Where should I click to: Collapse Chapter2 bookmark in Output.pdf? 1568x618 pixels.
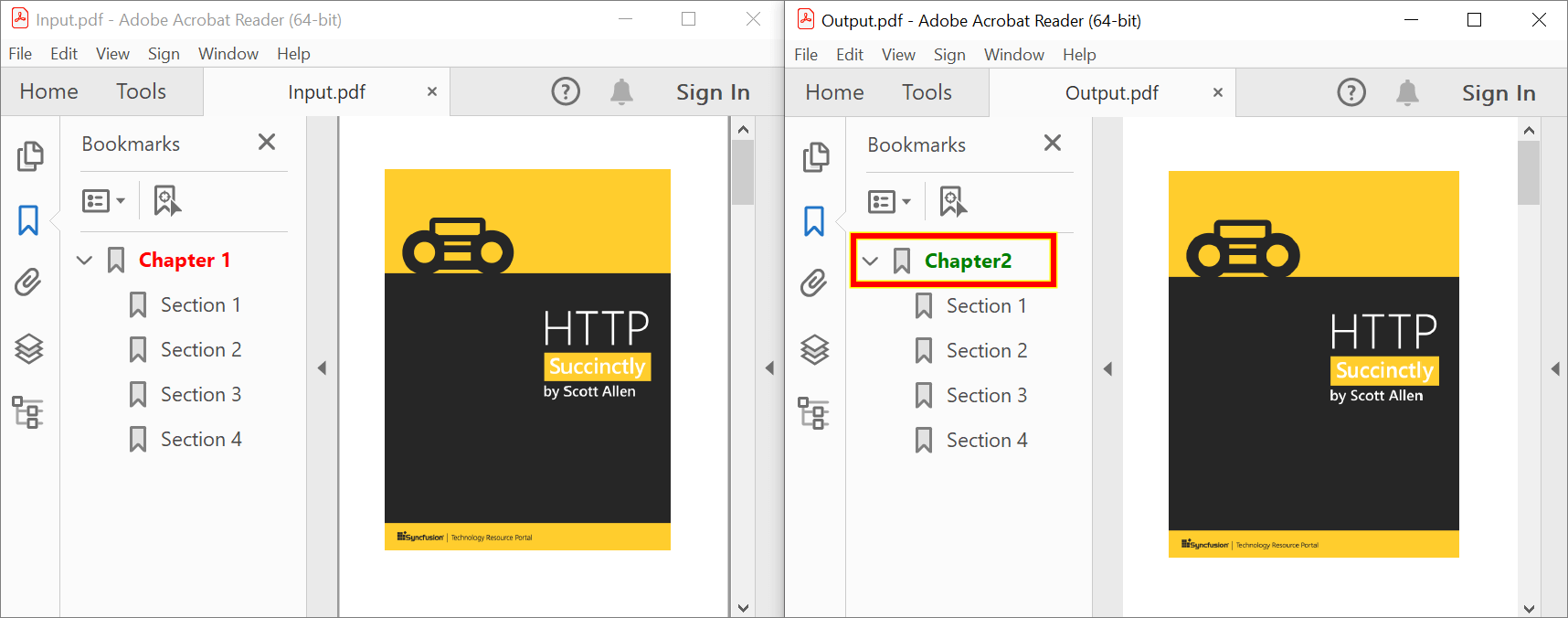click(x=871, y=261)
